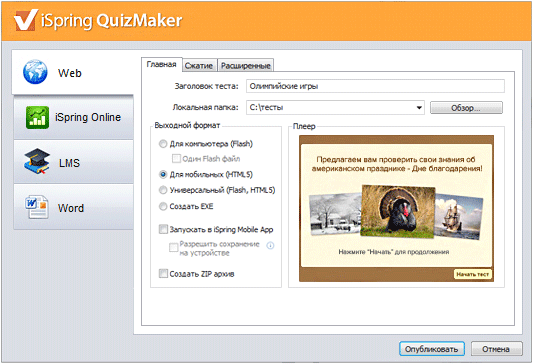Click the info icon near save permission

coord(270,246)
